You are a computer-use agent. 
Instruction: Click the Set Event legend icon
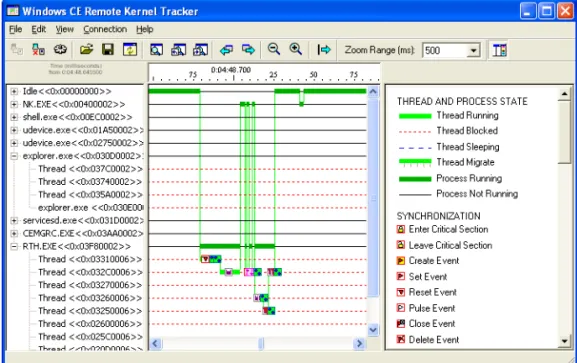401,276
